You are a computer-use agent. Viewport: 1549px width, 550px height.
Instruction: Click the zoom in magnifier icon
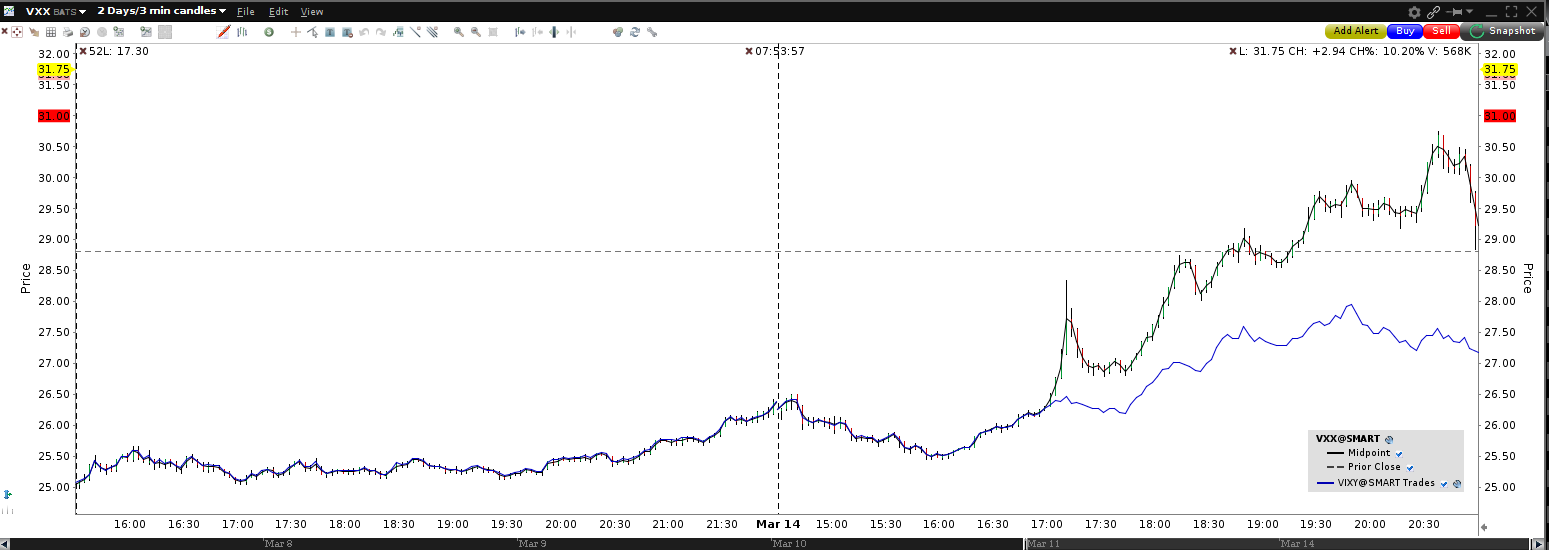(x=459, y=32)
